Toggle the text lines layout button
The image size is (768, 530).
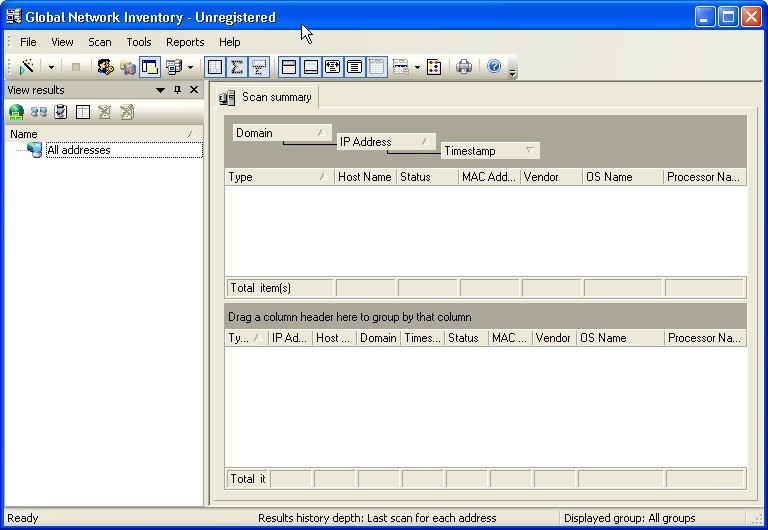355,67
